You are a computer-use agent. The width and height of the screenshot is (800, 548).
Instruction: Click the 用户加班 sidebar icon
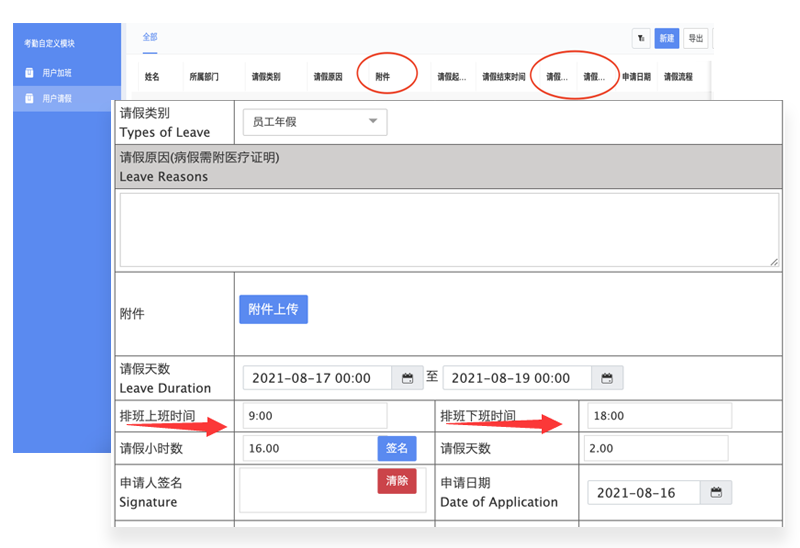(x=30, y=73)
